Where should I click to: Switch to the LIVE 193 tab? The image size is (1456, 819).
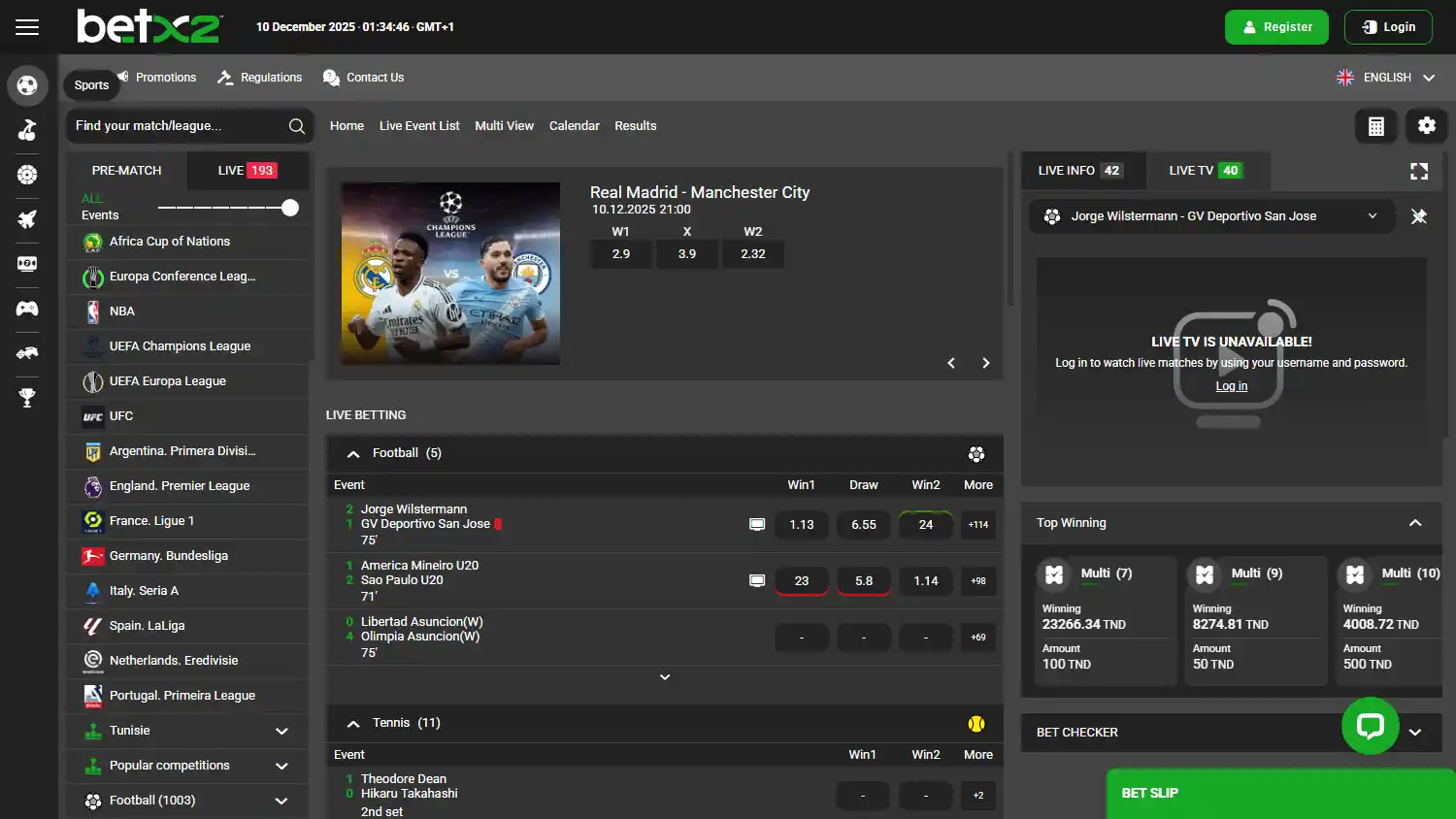pos(248,171)
